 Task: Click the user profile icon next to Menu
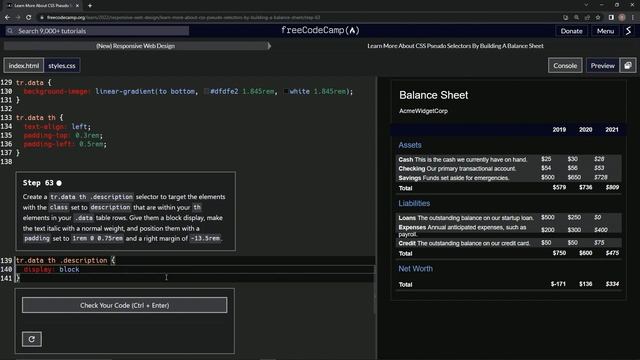click(x=629, y=31)
